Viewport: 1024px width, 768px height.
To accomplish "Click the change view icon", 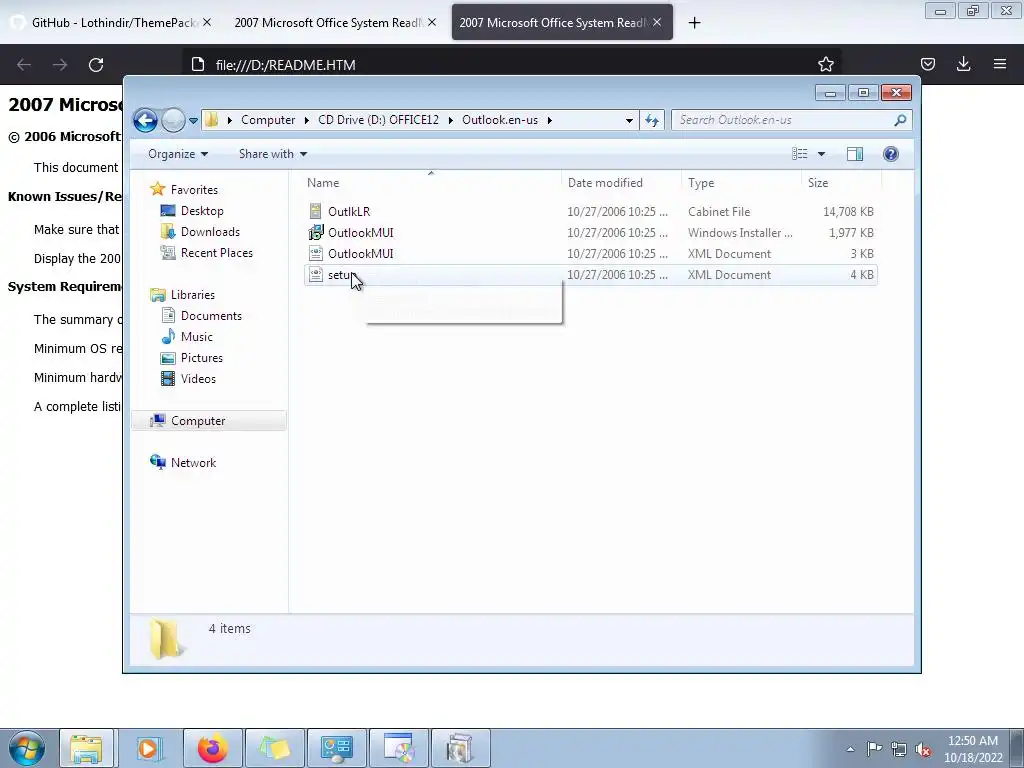I will (x=800, y=154).
